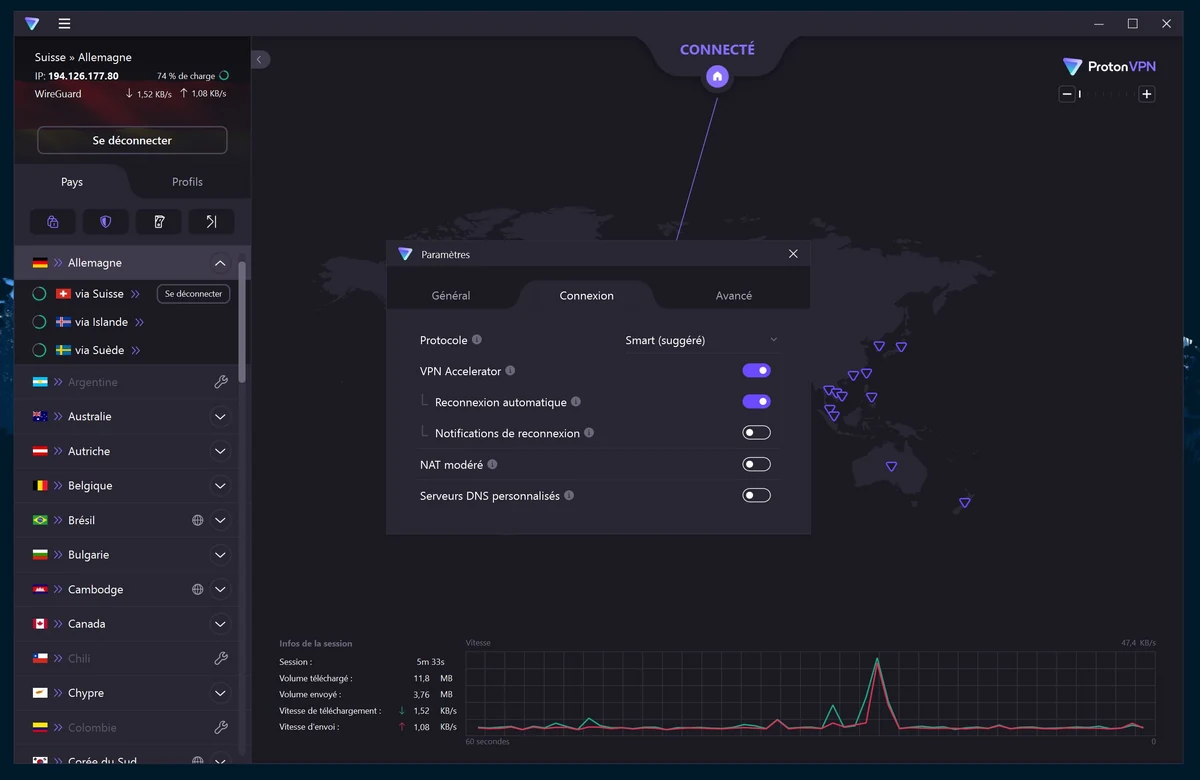Disable the VPN Accelerator switch
Screen dimensions: 1200x780
[756, 371]
